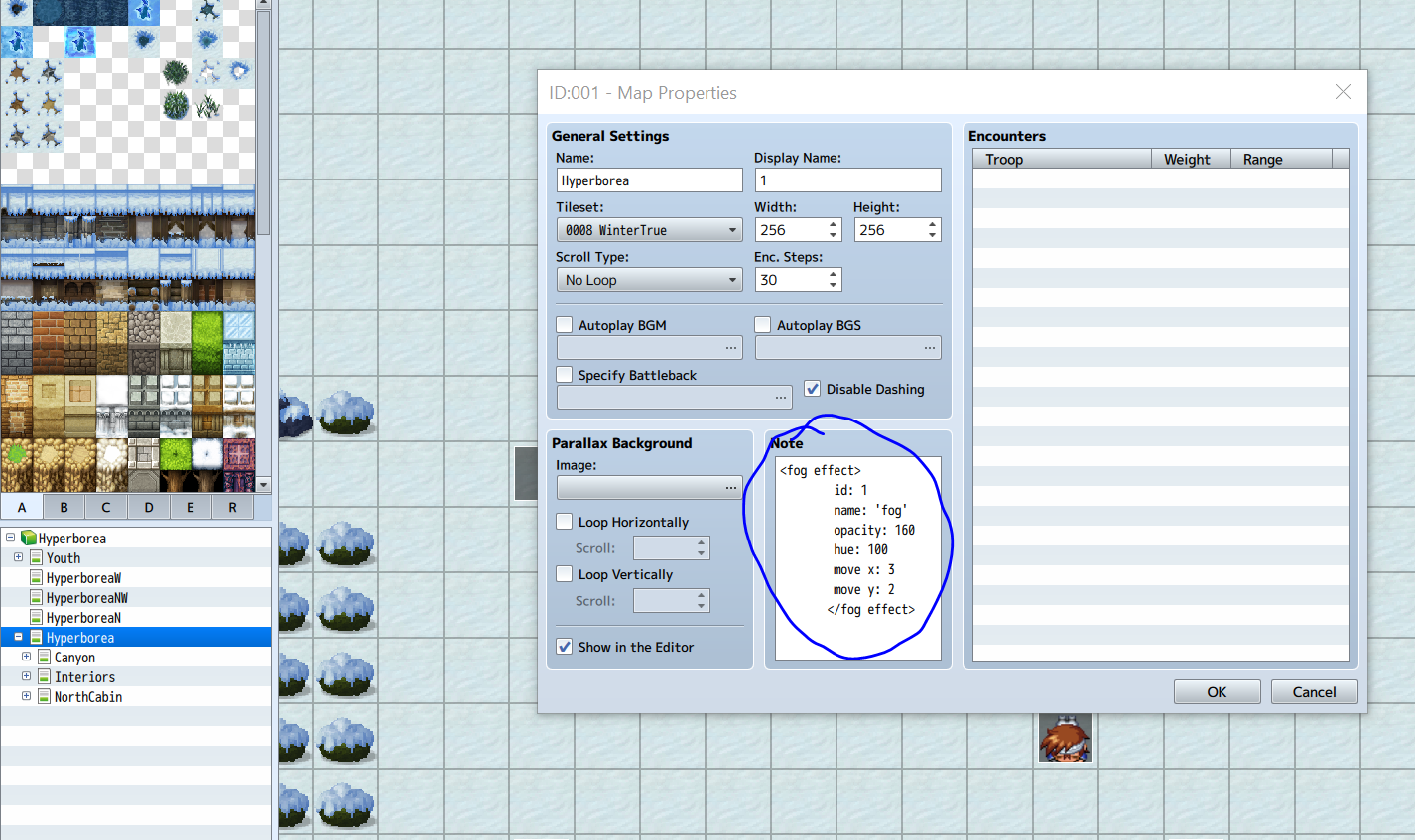Open Parallax Background image browse button
Screen dimensions: 1415x840
[731, 488]
